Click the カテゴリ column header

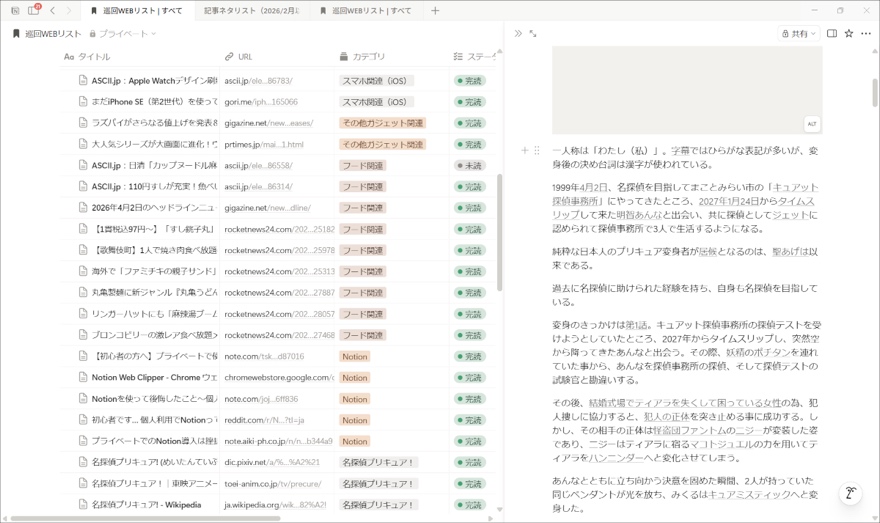point(368,57)
